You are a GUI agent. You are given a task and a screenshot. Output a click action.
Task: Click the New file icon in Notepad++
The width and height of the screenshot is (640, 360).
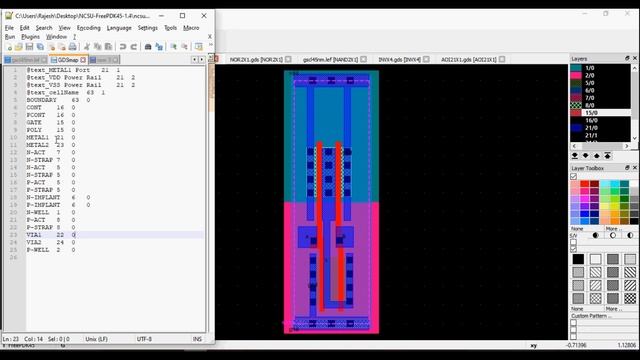tap(9, 47)
